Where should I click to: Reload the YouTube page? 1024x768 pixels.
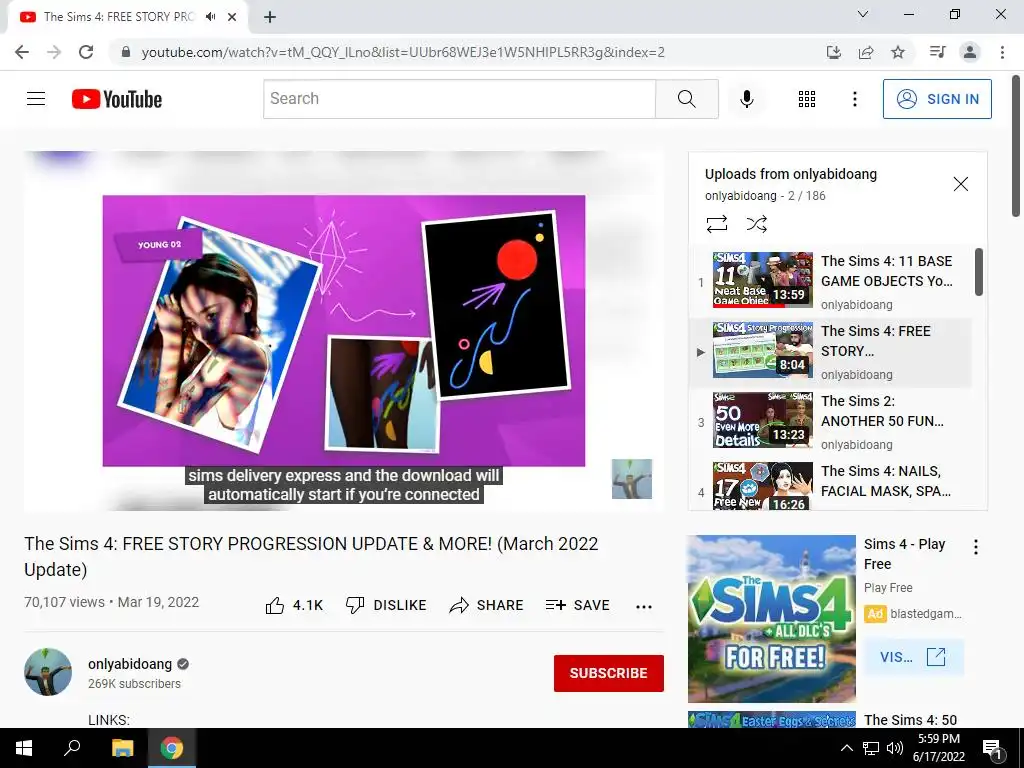(x=86, y=52)
